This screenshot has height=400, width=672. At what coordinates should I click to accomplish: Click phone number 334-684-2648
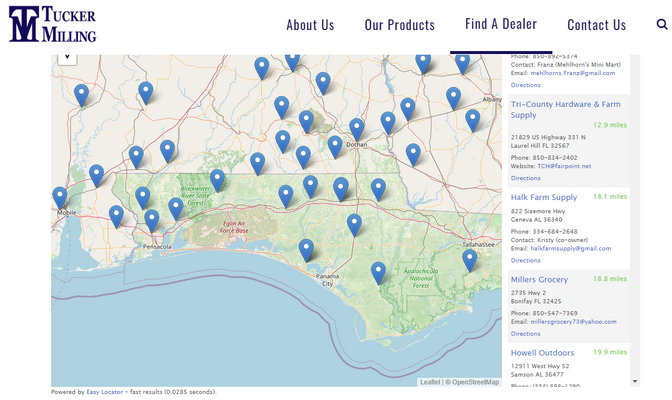(x=555, y=231)
